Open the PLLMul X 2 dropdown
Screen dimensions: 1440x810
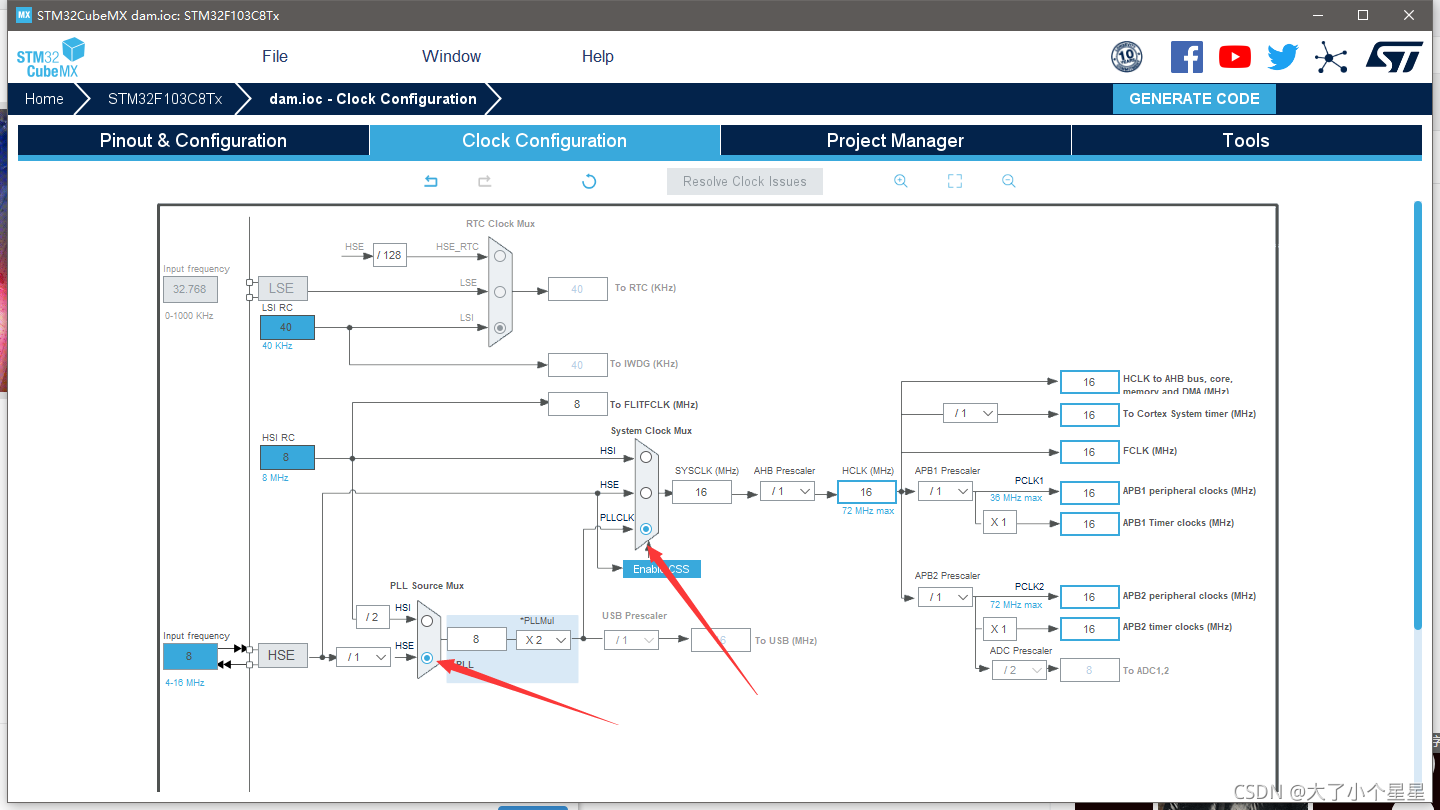[x=543, y=639]
